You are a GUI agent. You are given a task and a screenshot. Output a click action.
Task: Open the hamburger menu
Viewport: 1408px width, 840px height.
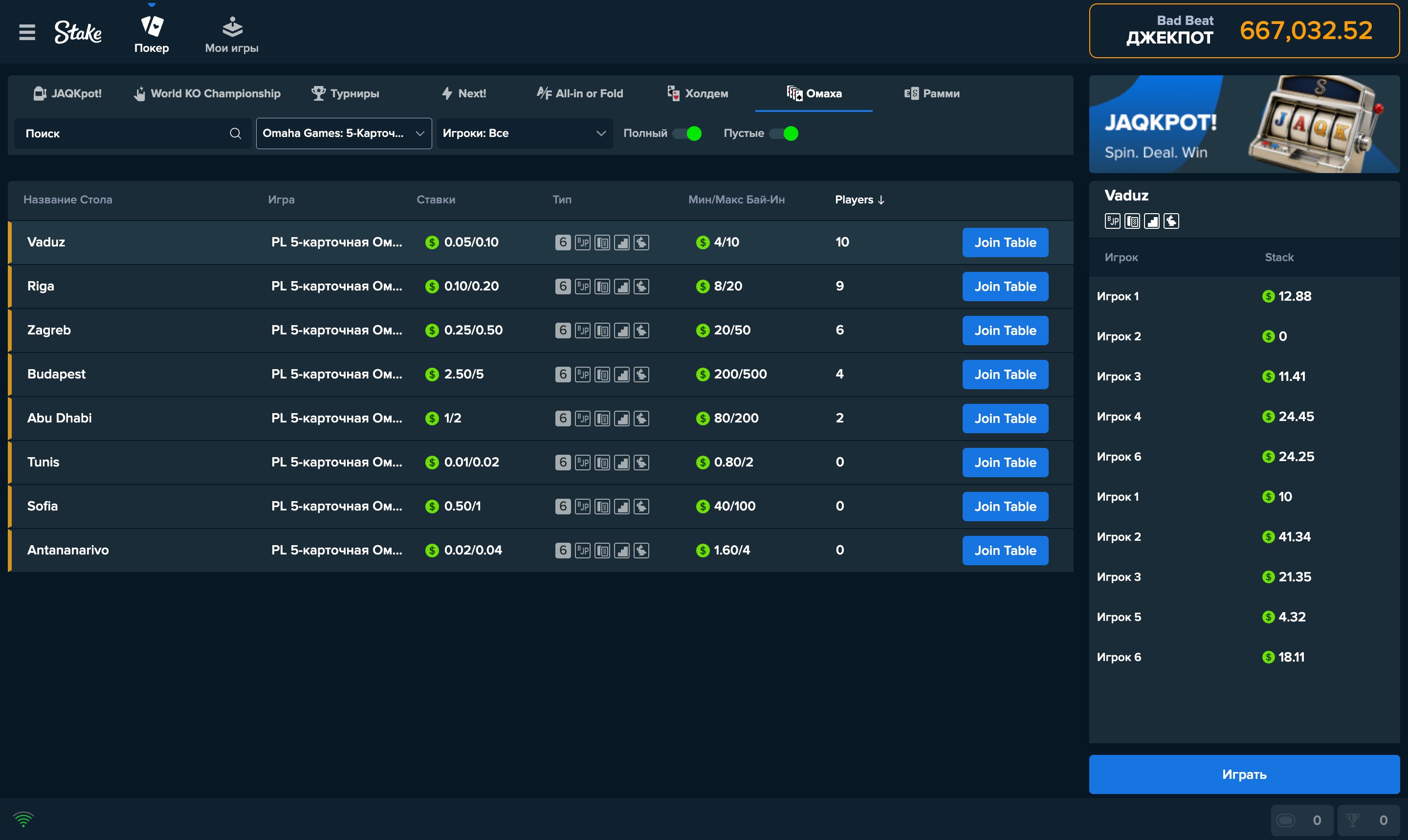[x=27, y=32]
